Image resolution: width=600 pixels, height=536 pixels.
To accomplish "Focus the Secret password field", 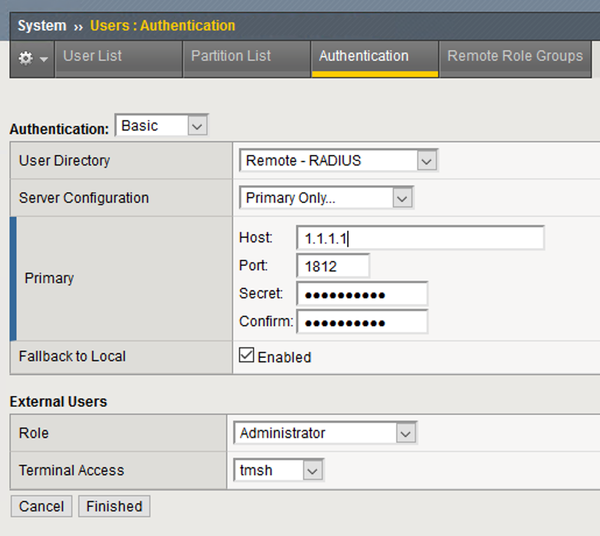I will [x=362, y=294].
